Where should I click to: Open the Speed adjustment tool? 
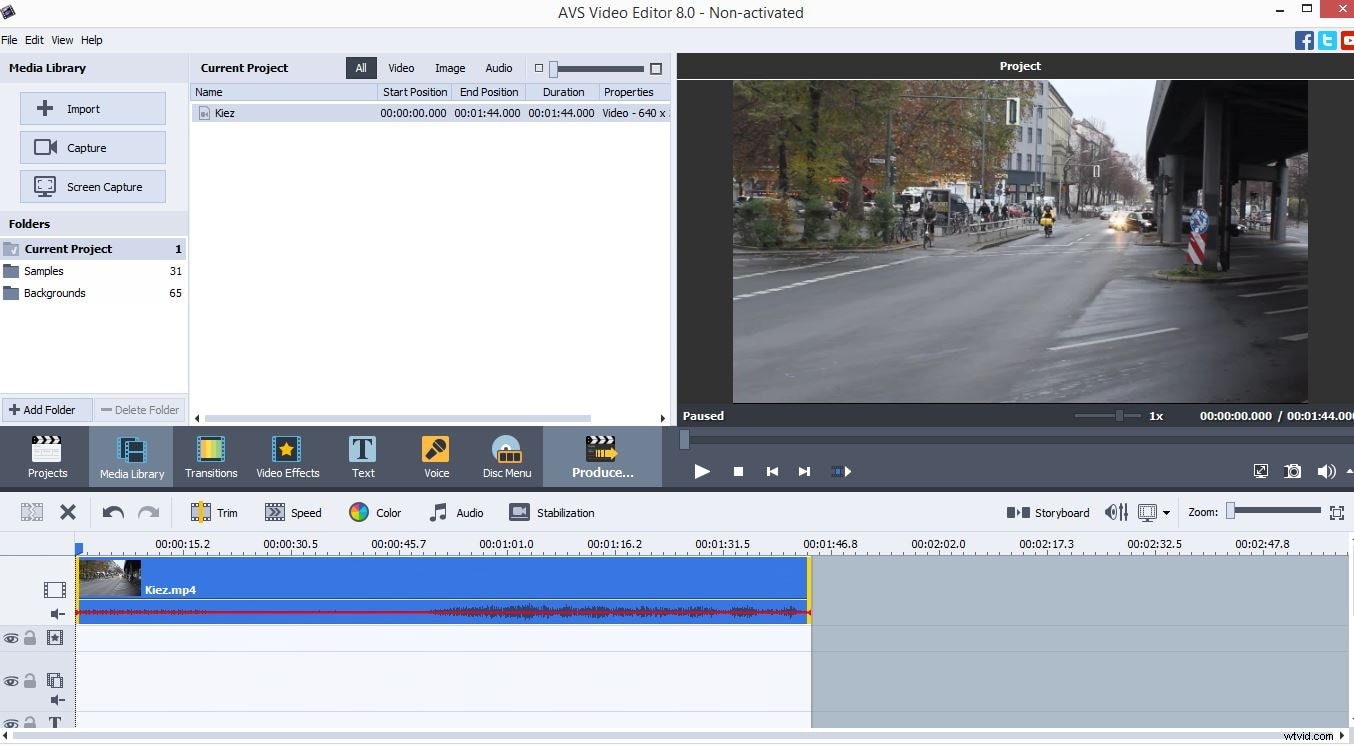(293, 512)
